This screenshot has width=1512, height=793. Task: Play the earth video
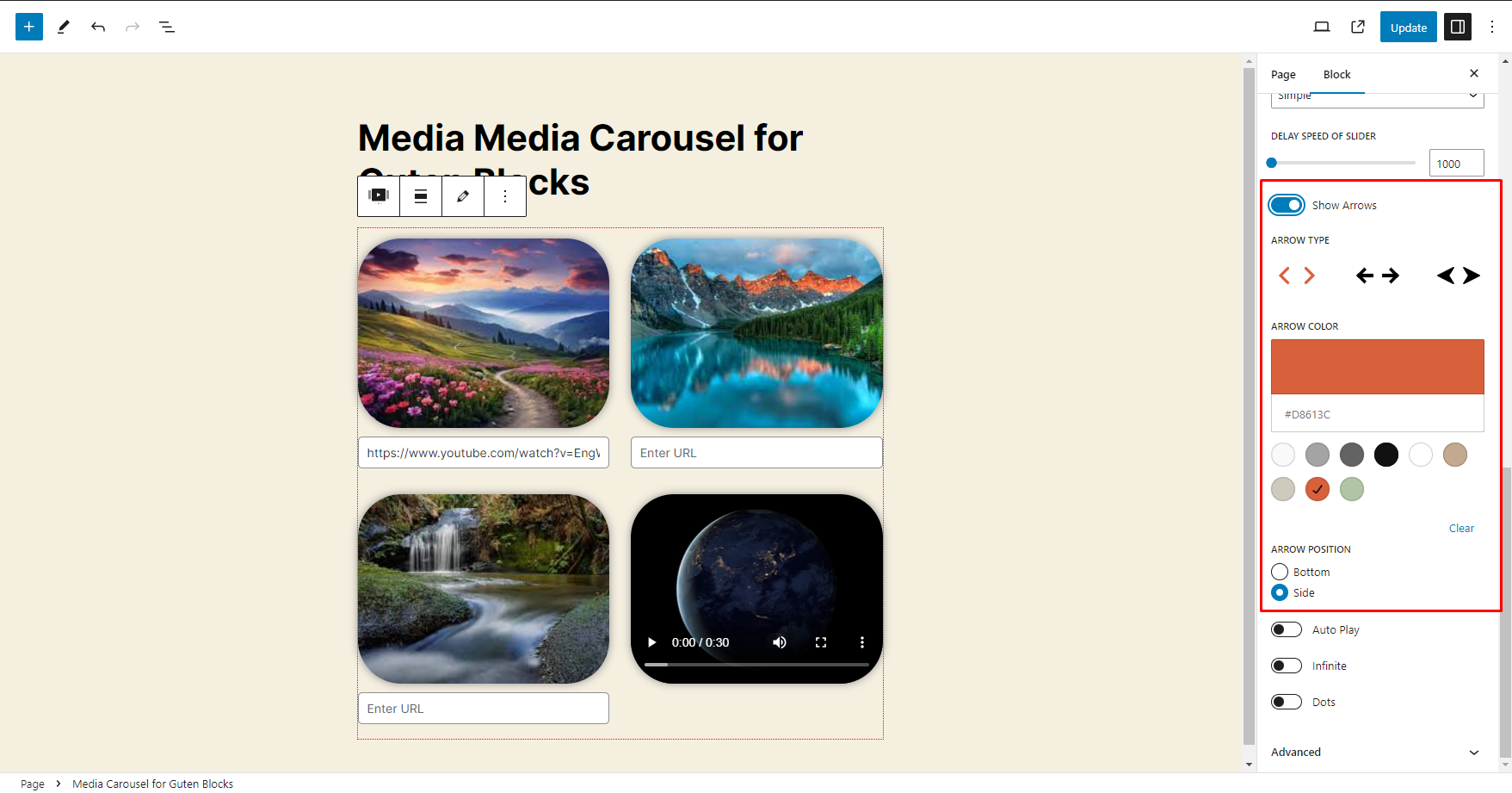652,642
